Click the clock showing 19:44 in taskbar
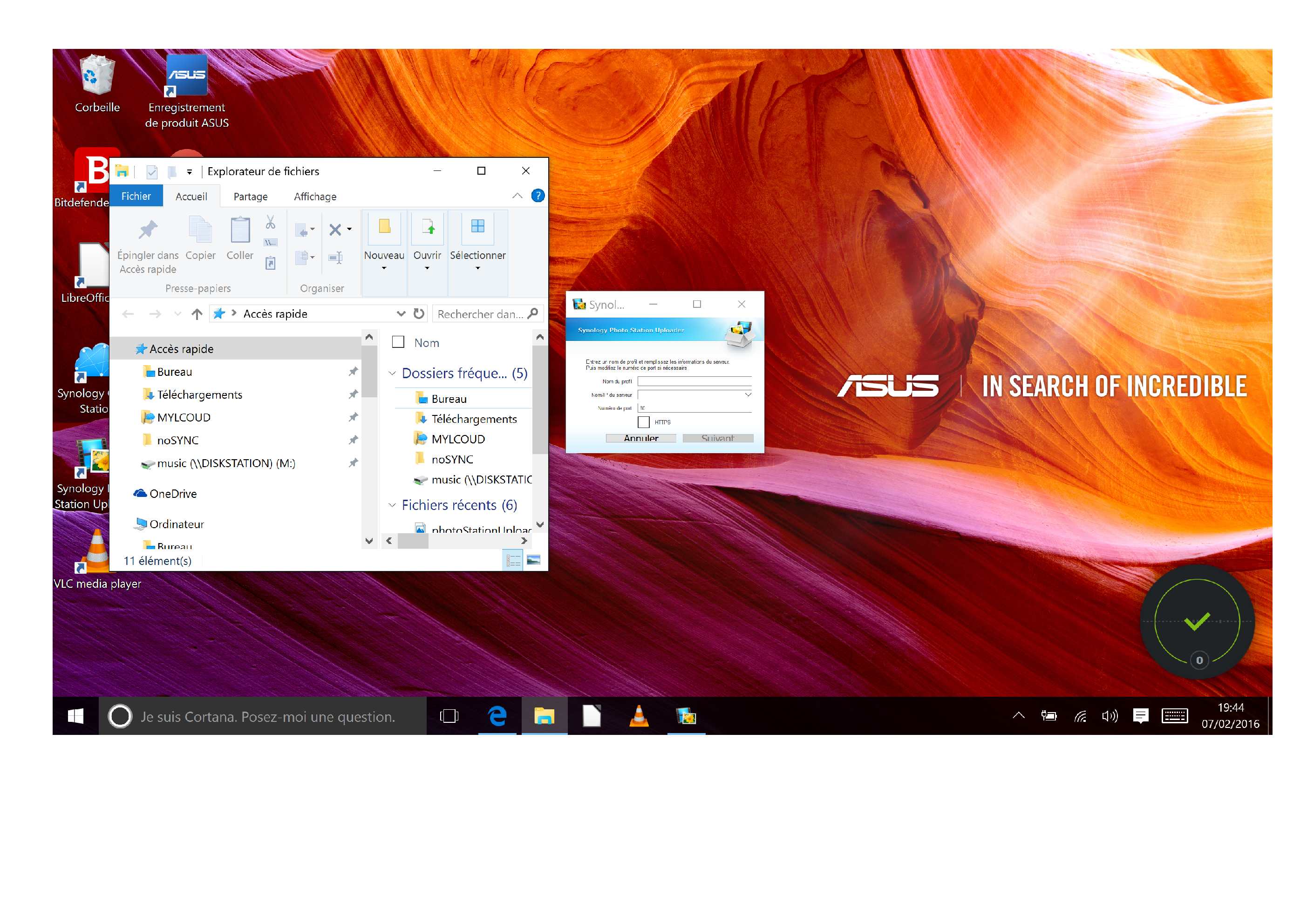This screenshot has height=924, width=1307. click(1230, 707)
